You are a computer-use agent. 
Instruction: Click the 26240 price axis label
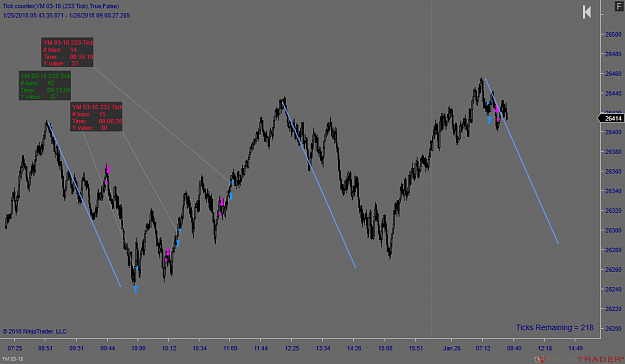[613, 289]
